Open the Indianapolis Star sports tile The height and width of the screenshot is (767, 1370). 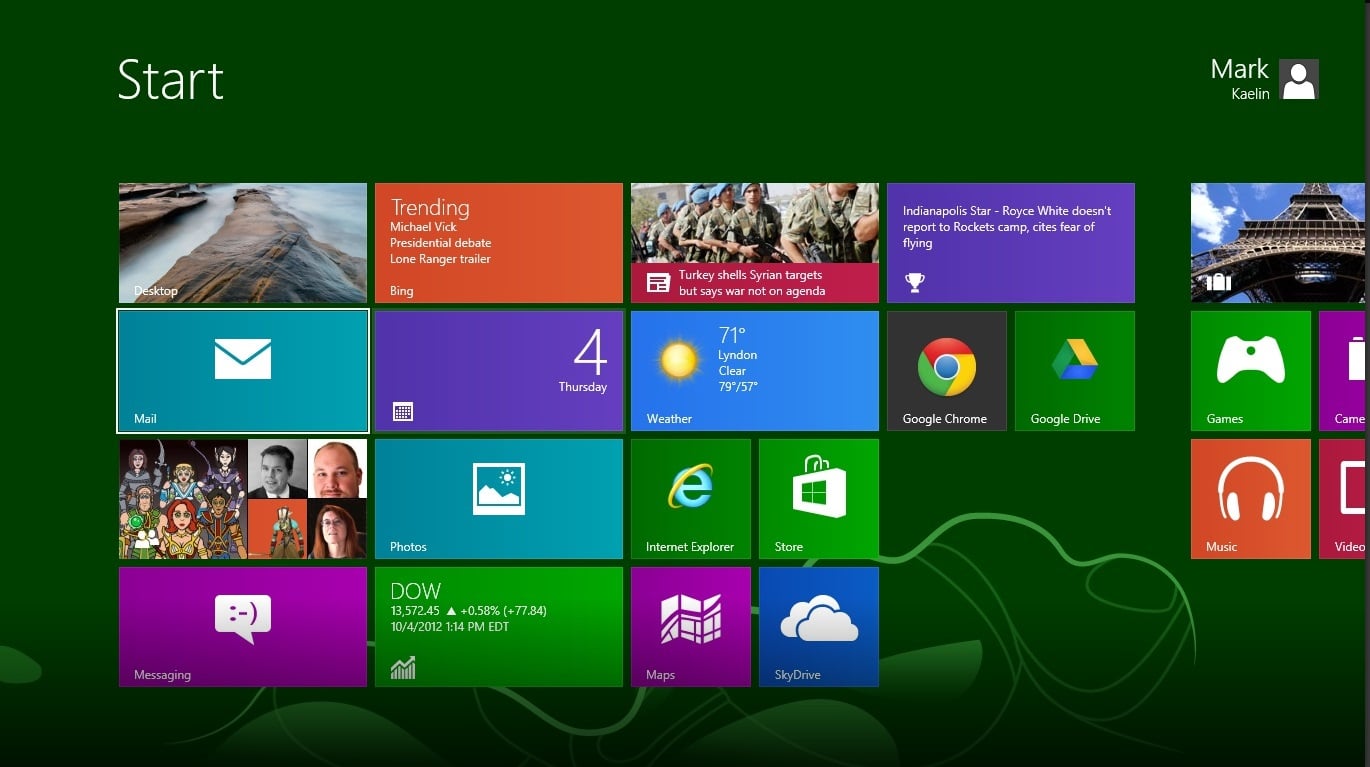coord(1011,243)
